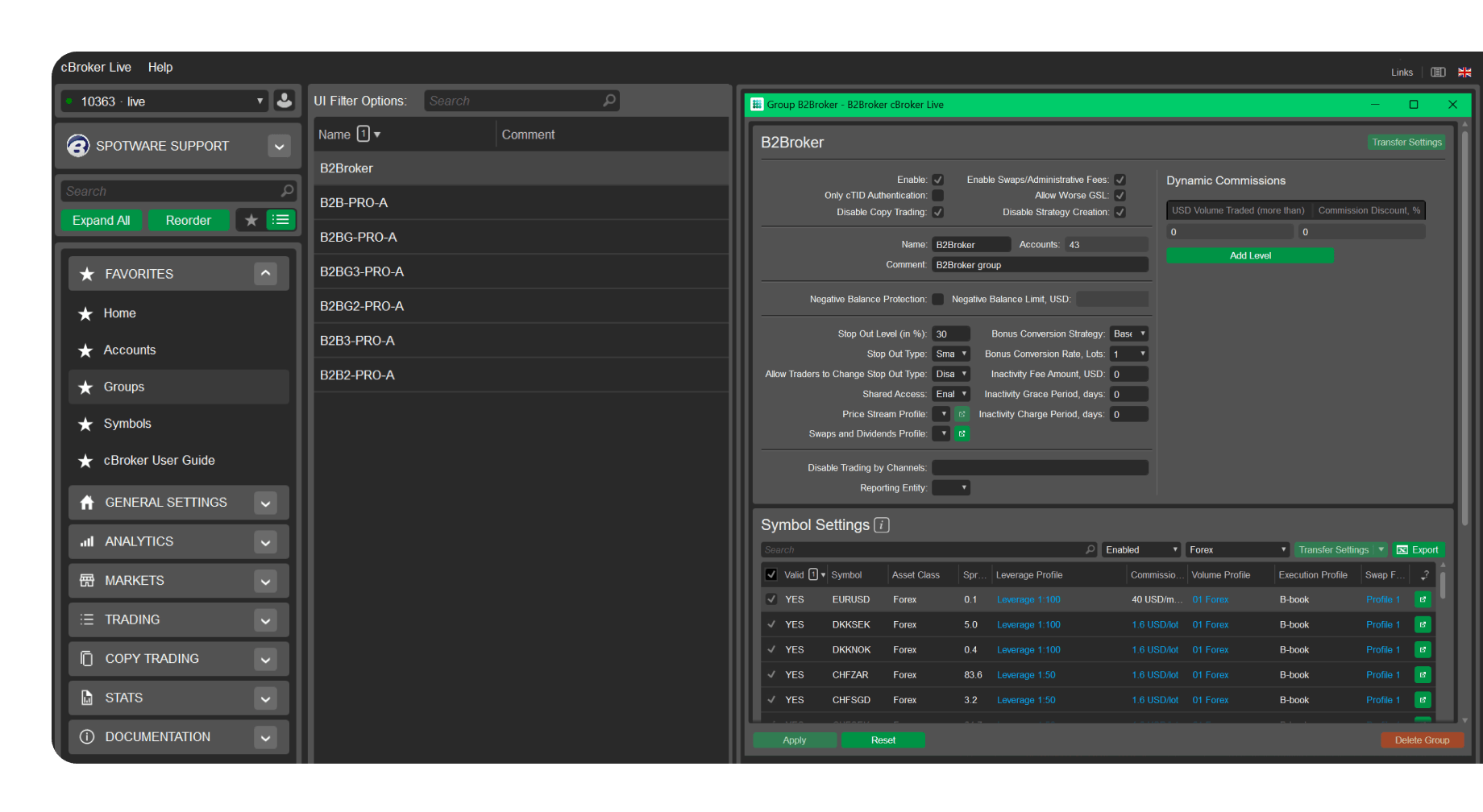1483x812 pixels.
Task: Click the magnifier icon in sidebar search
Action: tap(287, 191)
